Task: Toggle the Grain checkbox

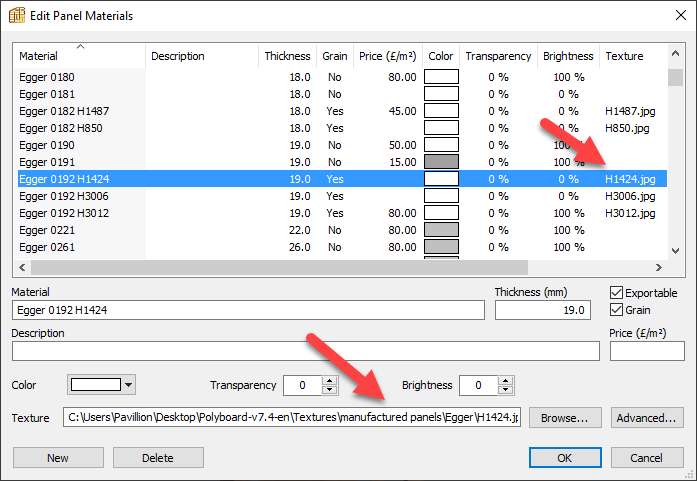Action: 616,309
